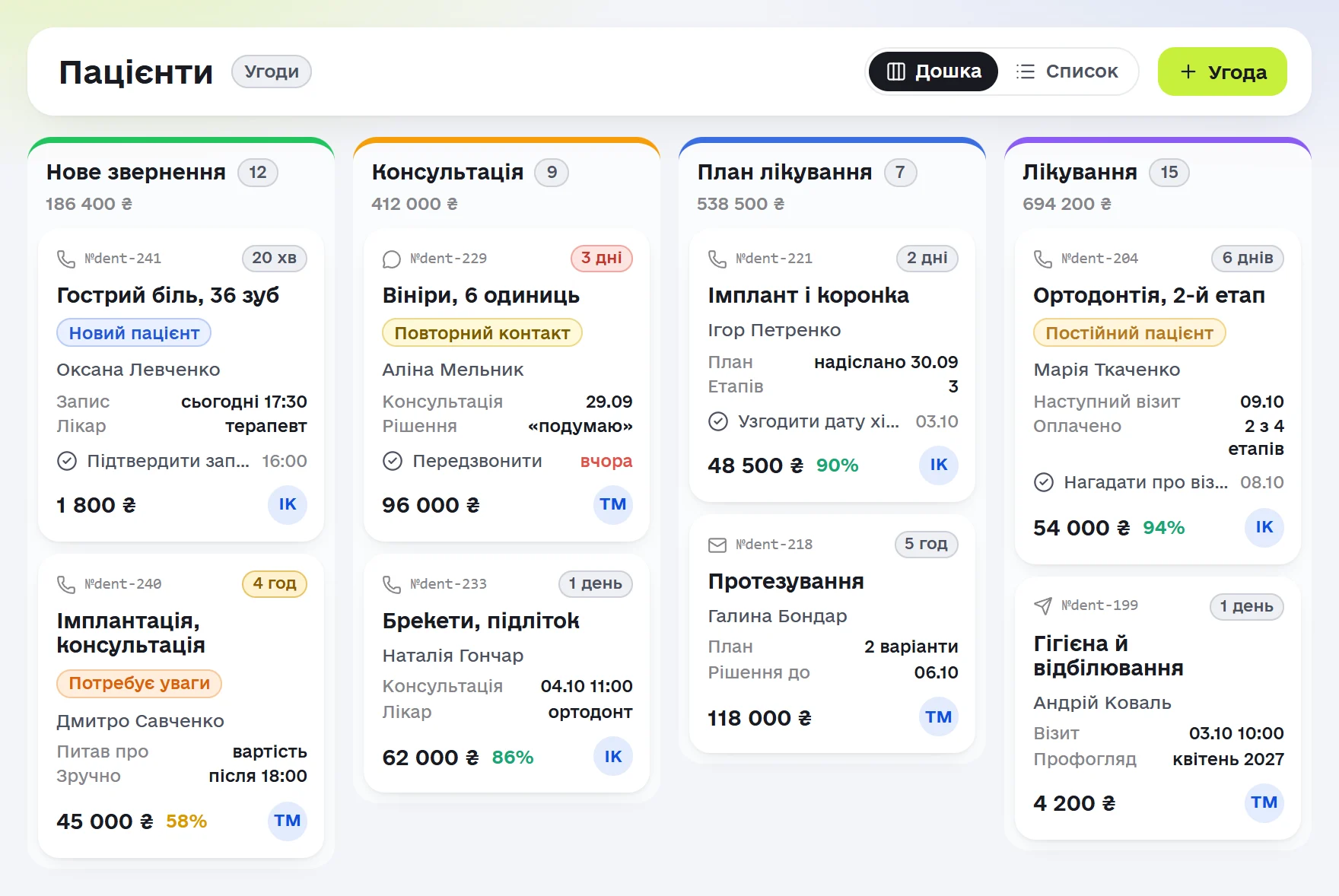Click the 'Повторний контакт' tag

tap(482, 333)
